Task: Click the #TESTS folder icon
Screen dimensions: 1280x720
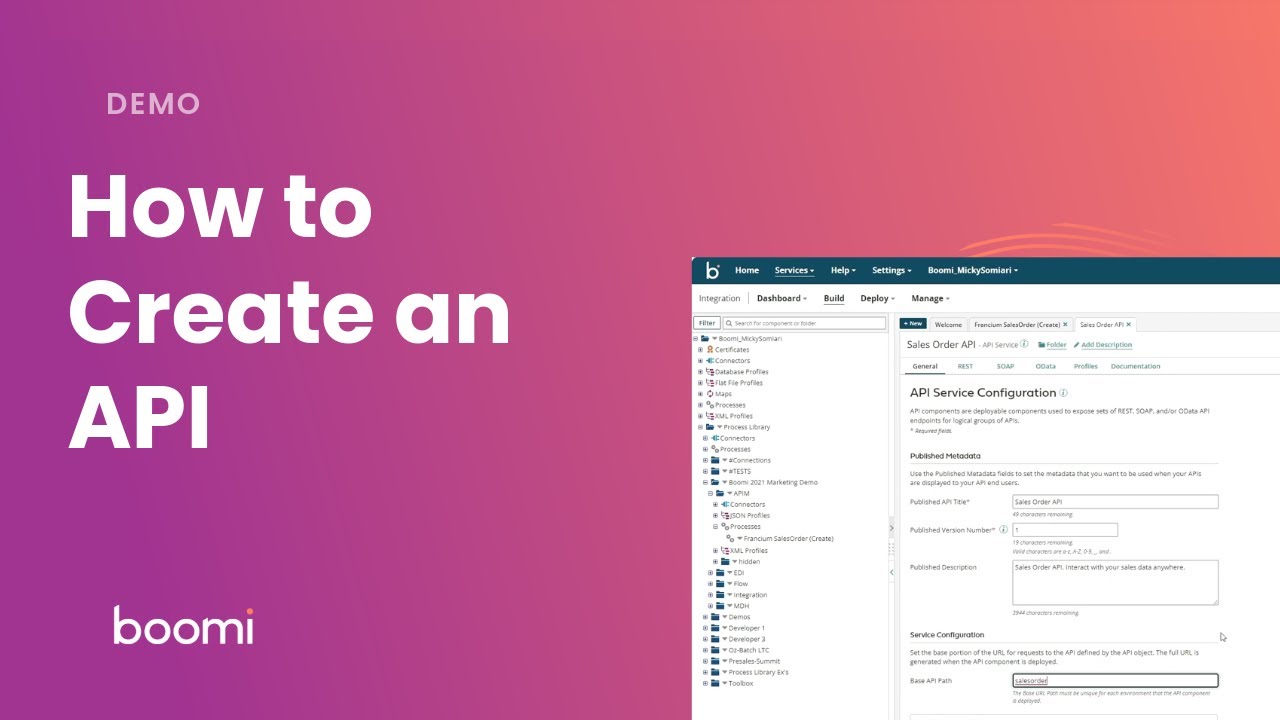Action: pos(715,472)
